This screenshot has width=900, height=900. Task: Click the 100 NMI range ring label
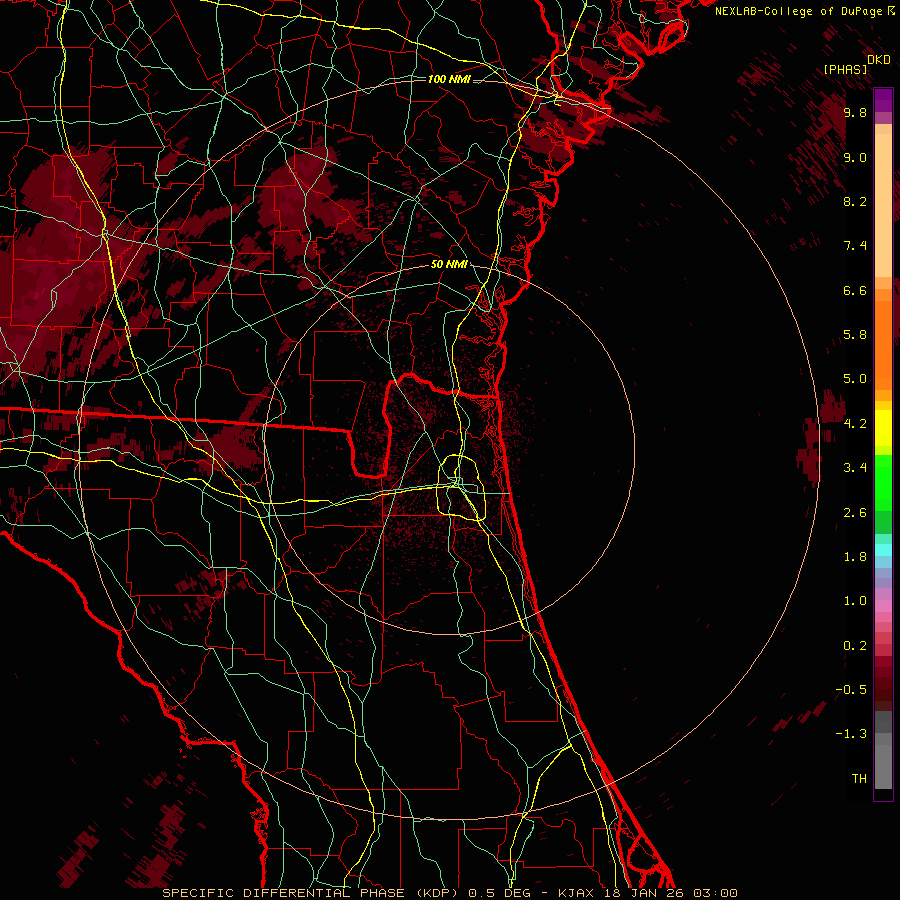[449, 79]
